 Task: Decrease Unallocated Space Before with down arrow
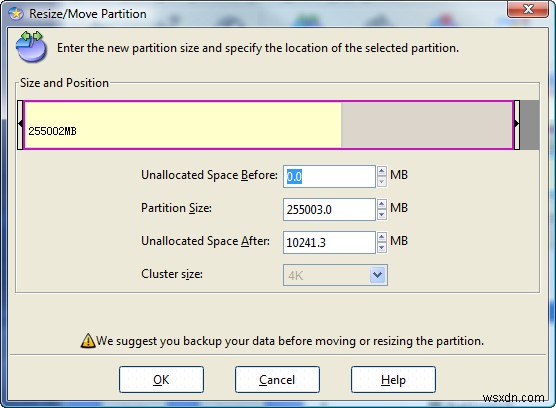click(382, 181)
